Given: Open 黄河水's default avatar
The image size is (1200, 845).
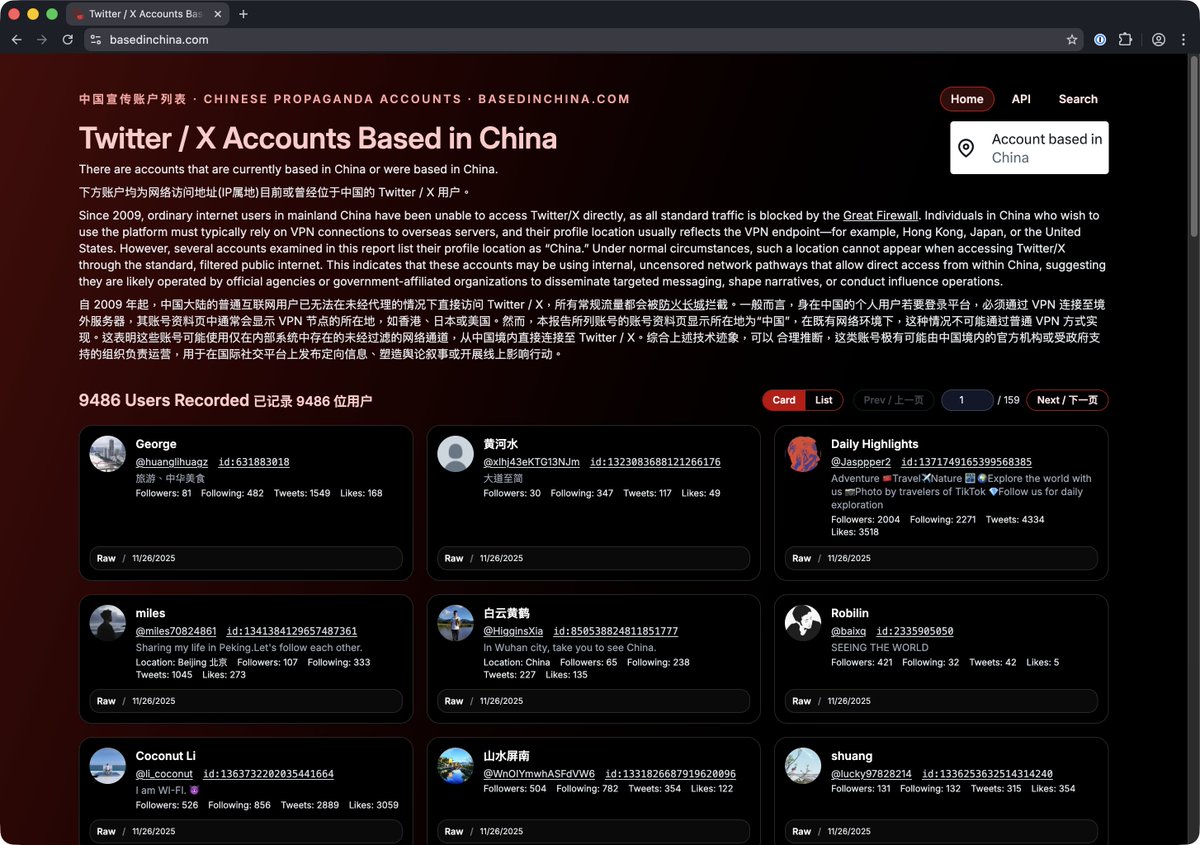Looking at the screenshot, I should [455, 454].
